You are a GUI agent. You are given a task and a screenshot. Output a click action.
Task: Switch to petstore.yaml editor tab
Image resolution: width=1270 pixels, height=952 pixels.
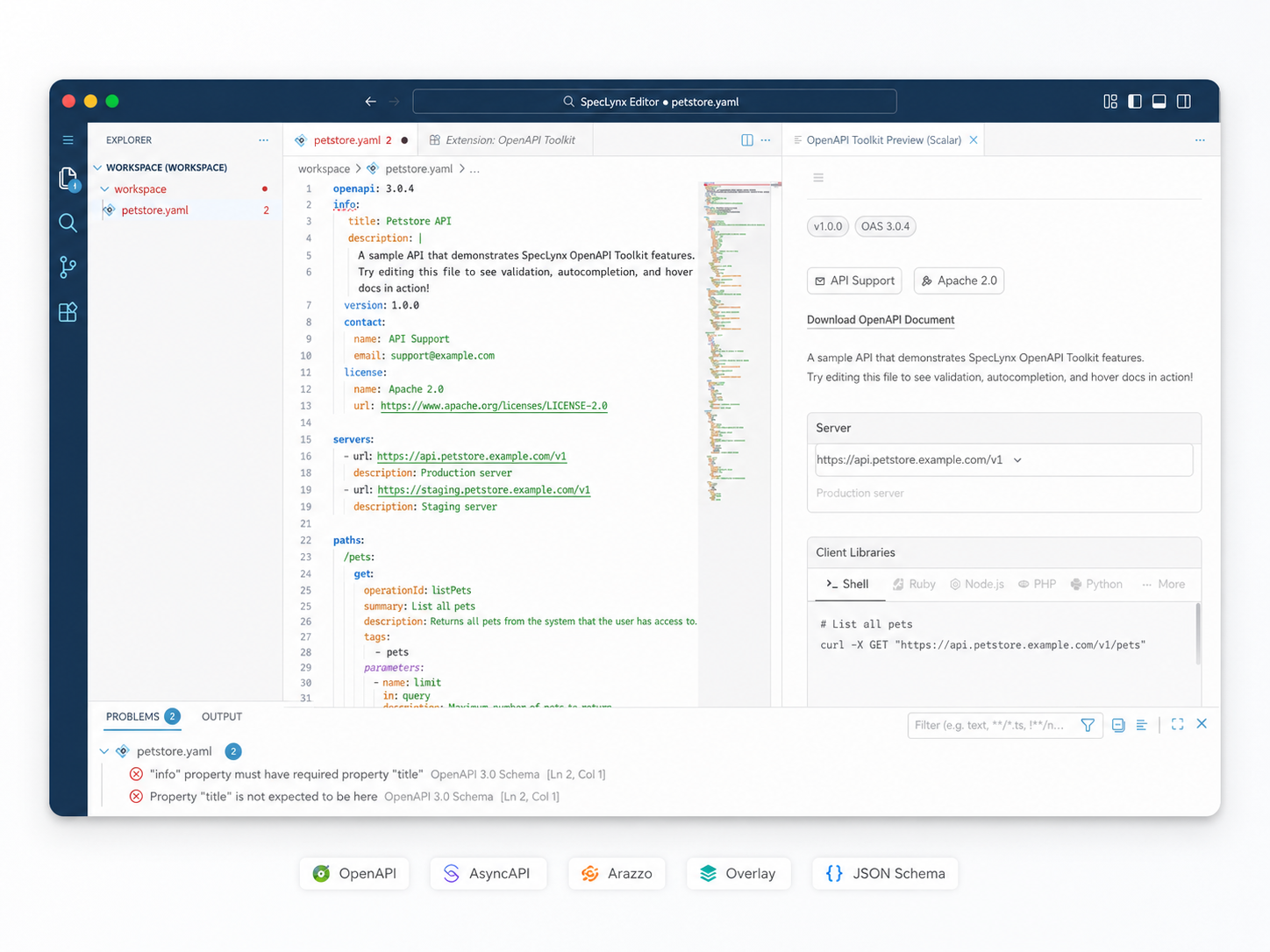click(351, 140)
